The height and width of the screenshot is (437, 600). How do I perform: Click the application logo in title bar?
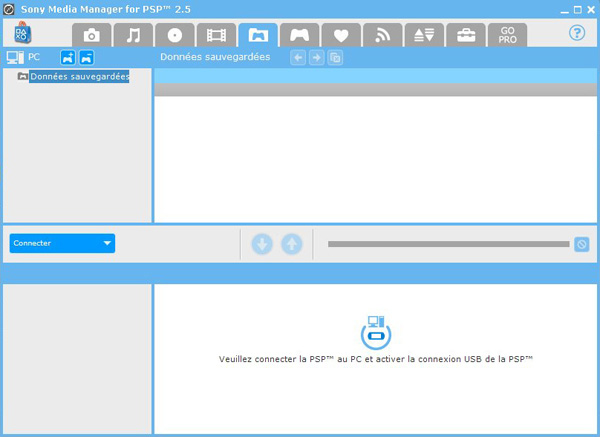point(9,9)
